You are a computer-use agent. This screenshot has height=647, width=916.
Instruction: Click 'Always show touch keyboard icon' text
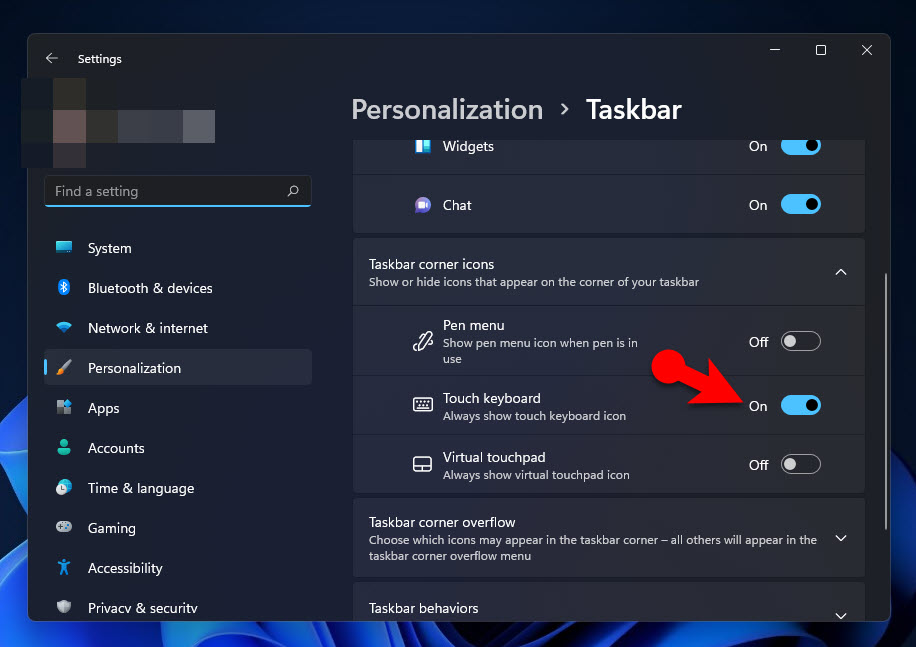pos(534,416)
